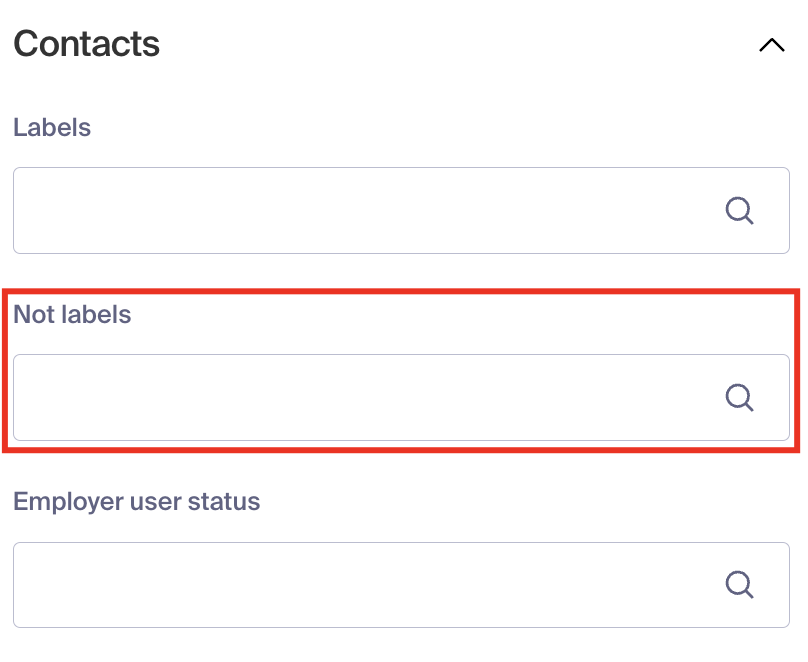
Task: Open the Employer user status lookup dropdown
Action: [x=401, y=584]
